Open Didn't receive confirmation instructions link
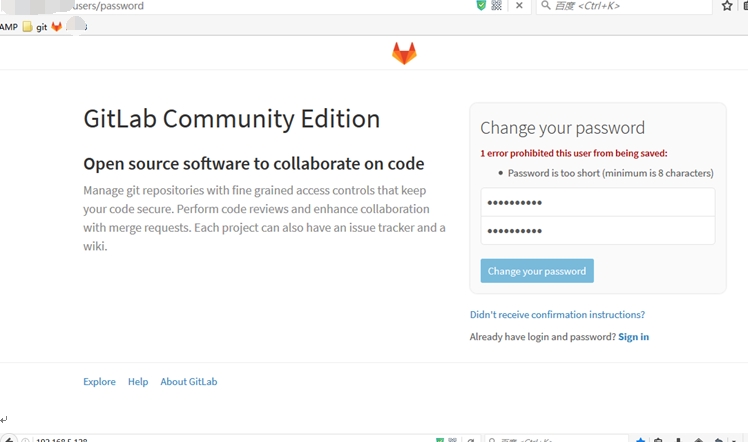748x442 pixels. pos(557,315)
